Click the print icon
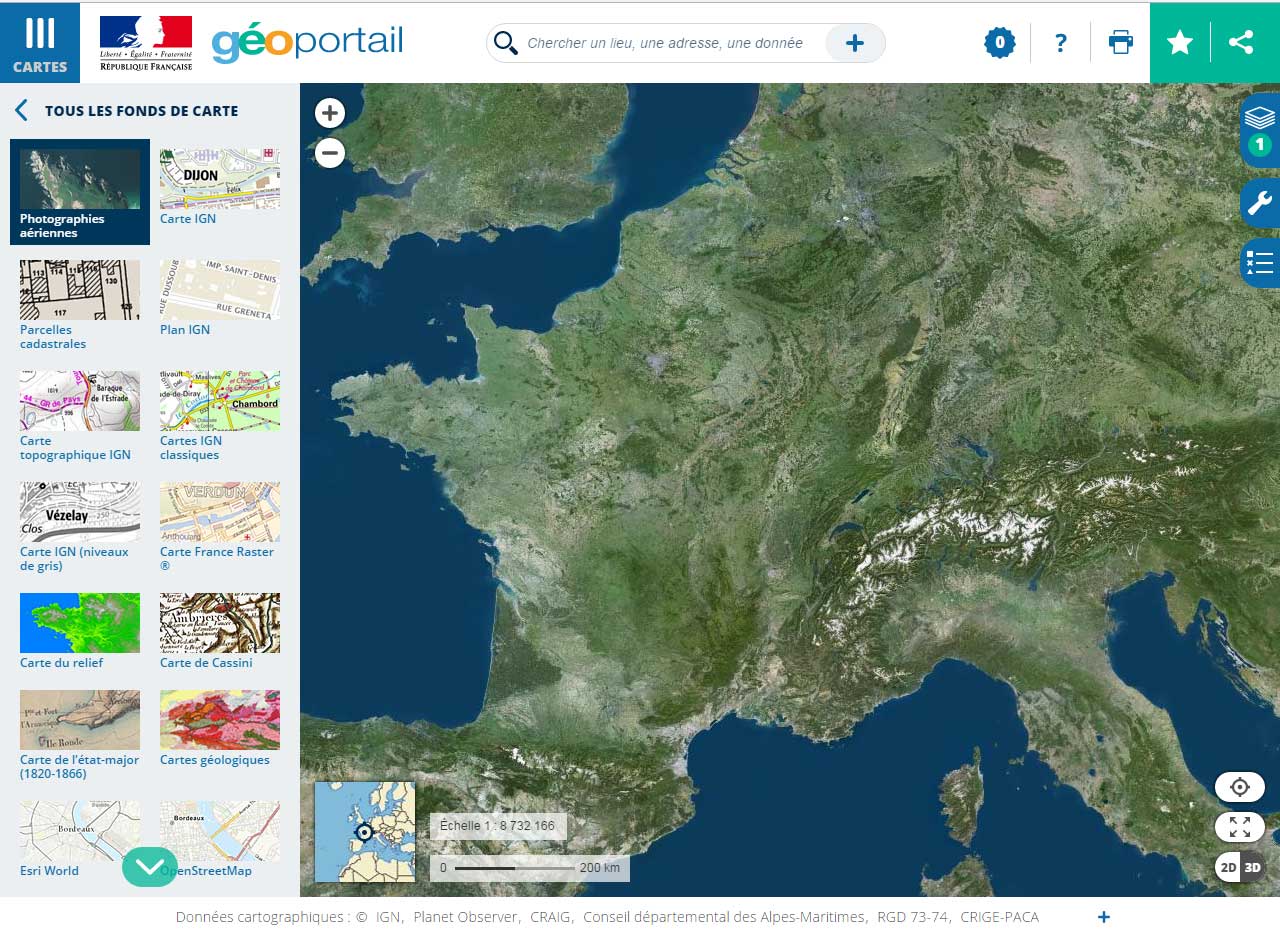 tap(1121, 42)
